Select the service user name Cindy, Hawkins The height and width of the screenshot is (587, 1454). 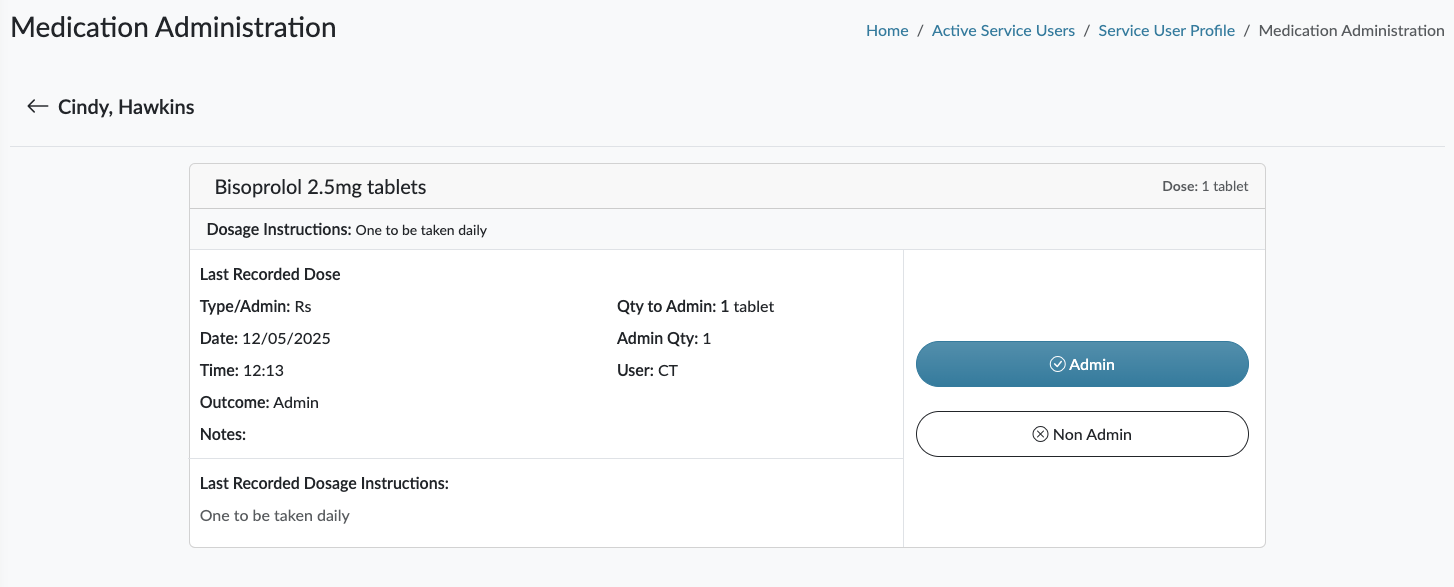point(126,107)
